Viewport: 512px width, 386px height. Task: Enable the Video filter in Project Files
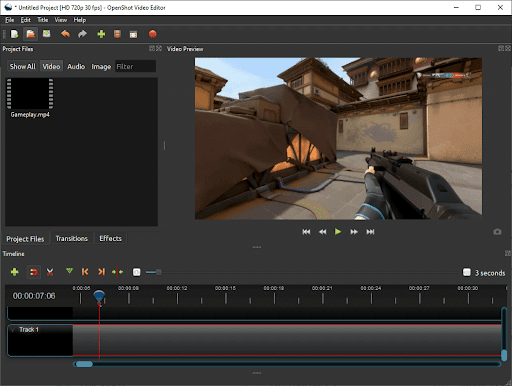(51, 66)
